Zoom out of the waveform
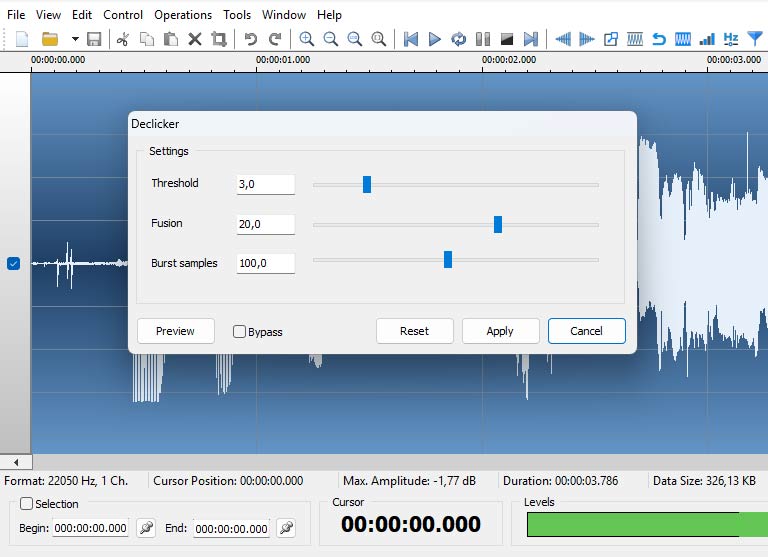The width and height of the screenshot is (768, 557). coord(331,39)
